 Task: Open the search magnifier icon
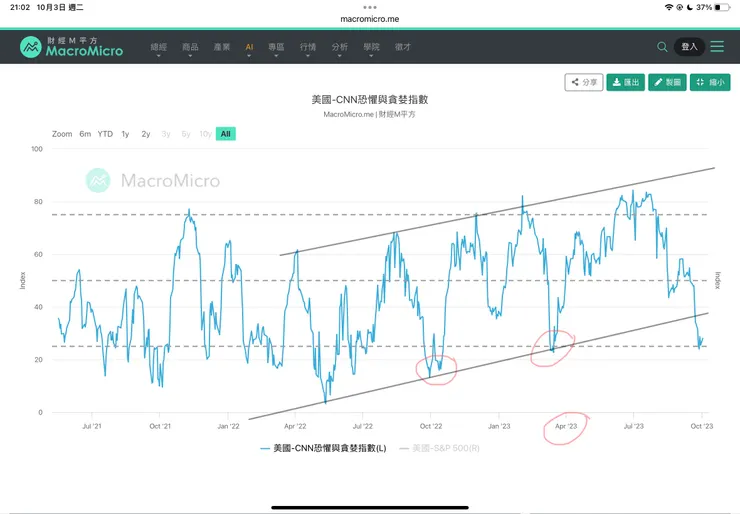click(662, 47)
